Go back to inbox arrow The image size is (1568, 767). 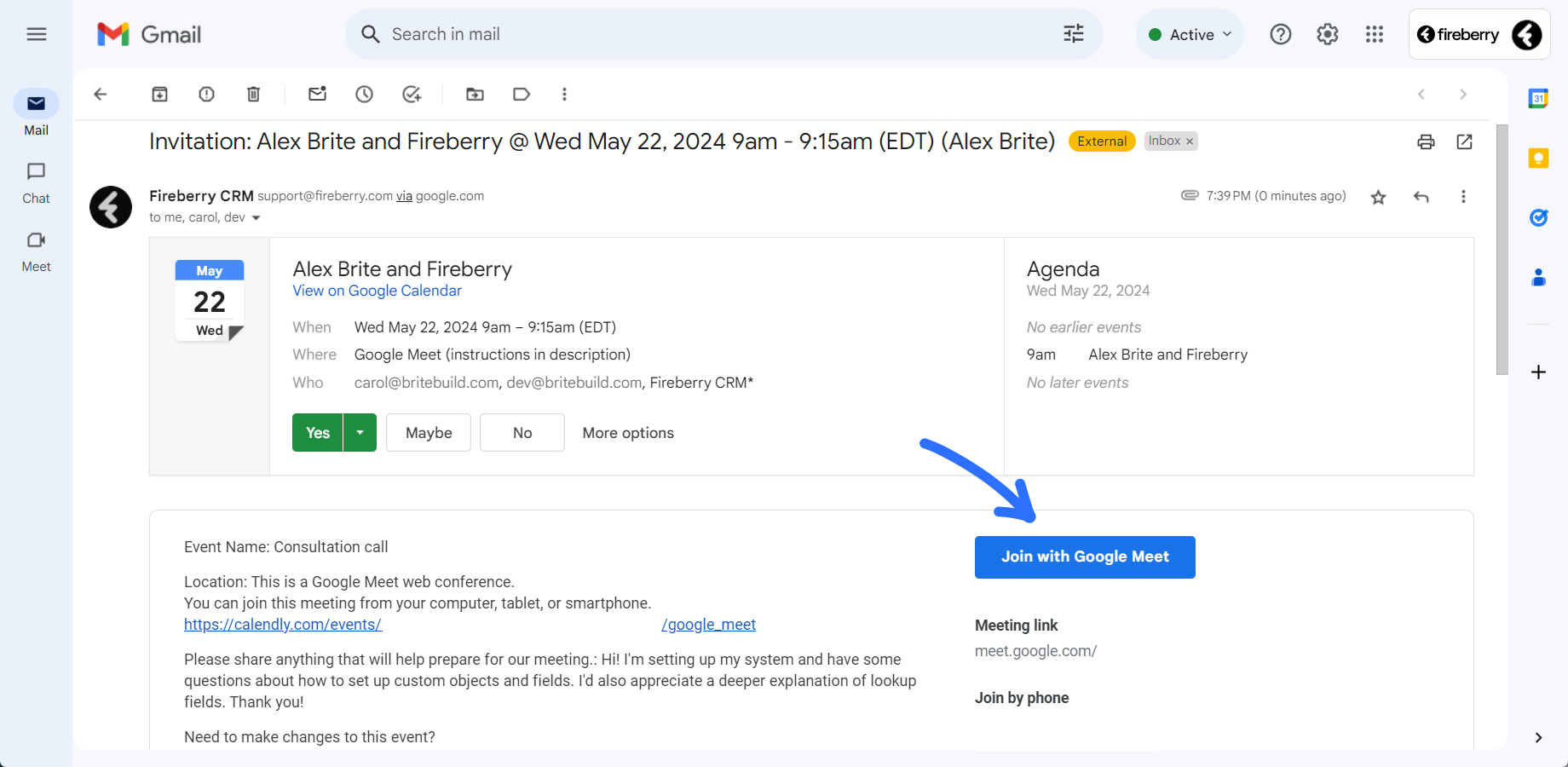[101, 94]
